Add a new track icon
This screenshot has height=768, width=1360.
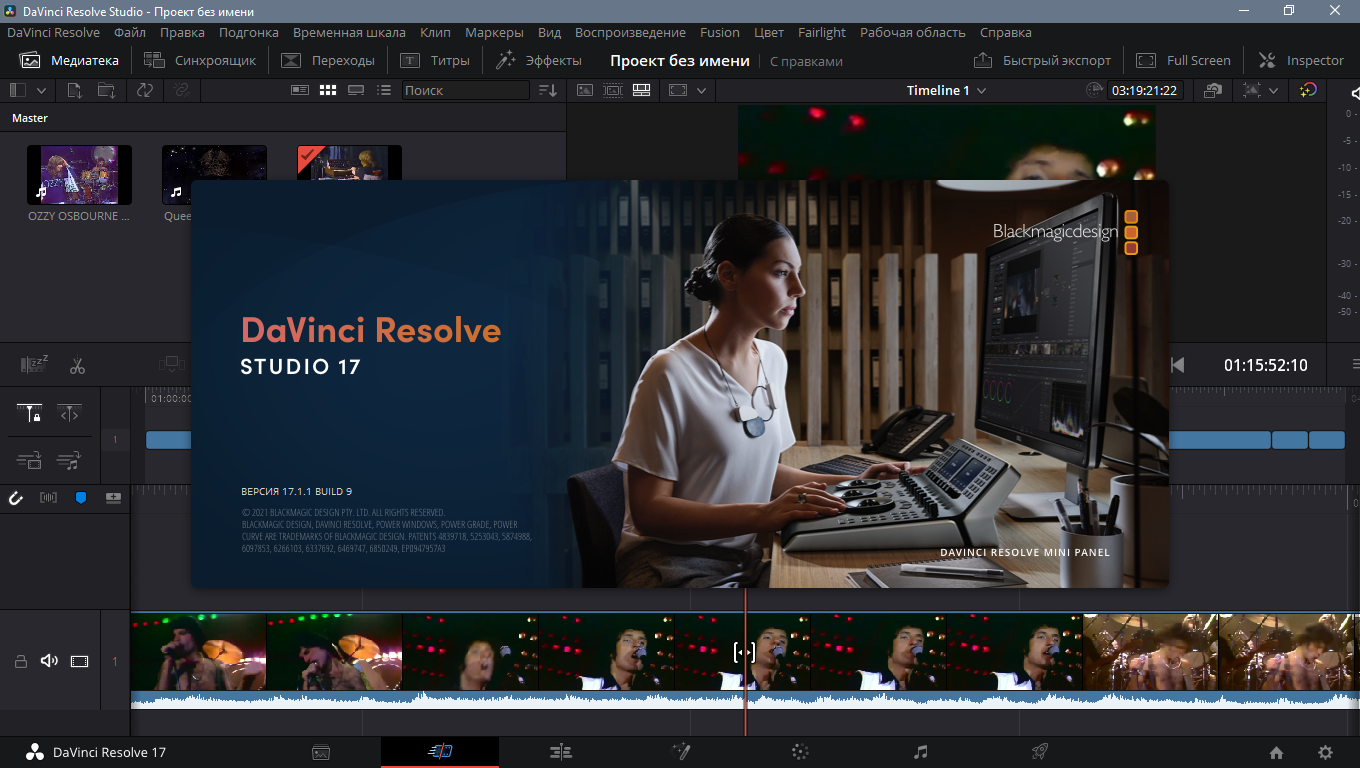[113, 497]
